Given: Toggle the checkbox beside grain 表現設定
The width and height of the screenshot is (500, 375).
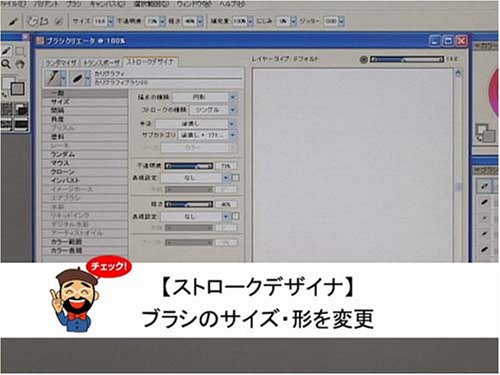Looking at the screenshot, I should pyautogui.click(x=235, y=217).
